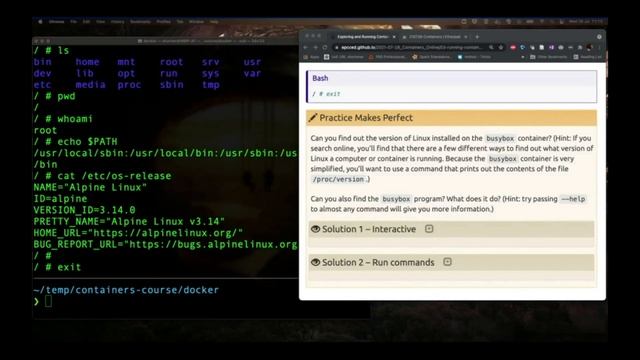Bookmark this page with the star icon

501,47
